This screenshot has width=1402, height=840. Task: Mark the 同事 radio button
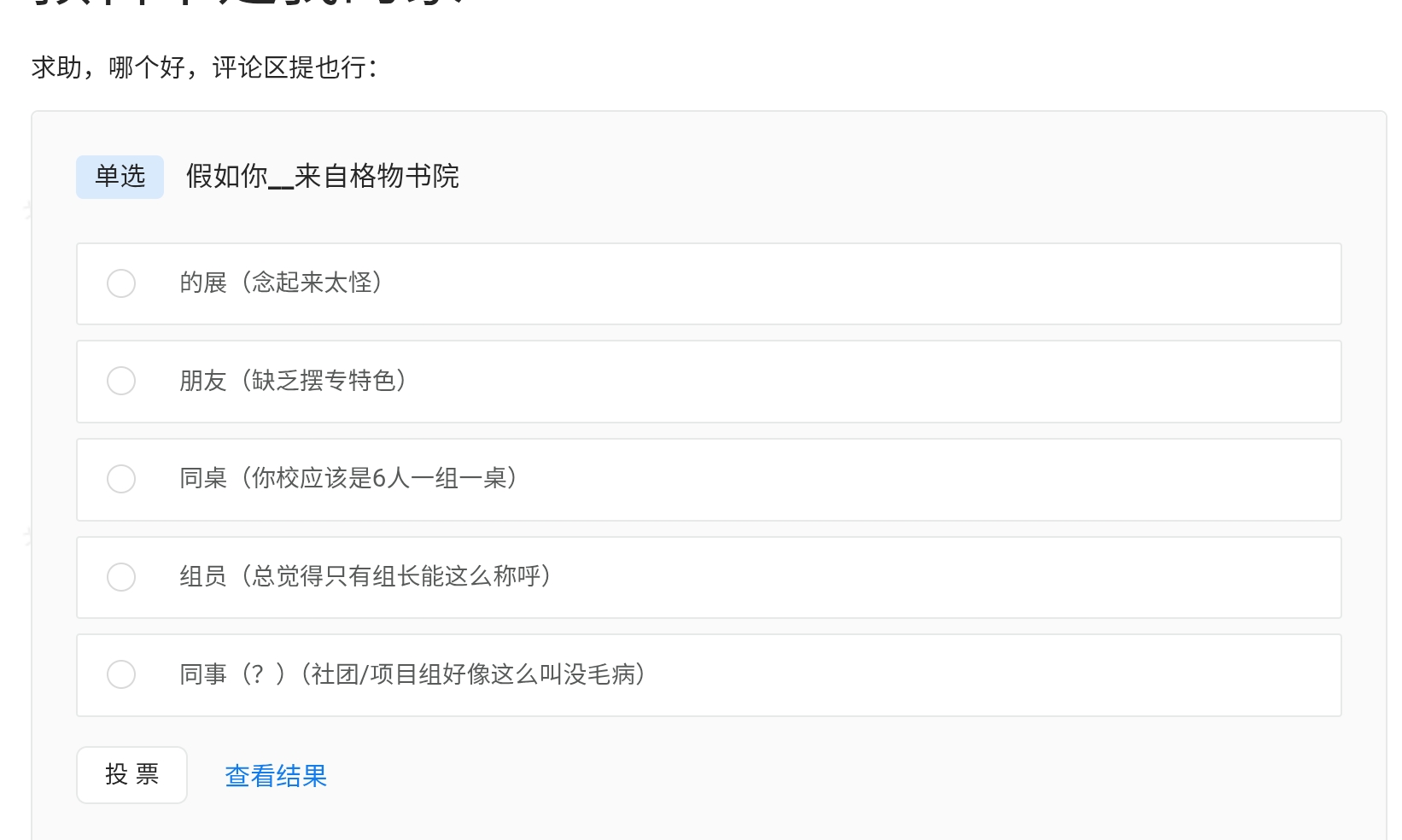point(121,674)
